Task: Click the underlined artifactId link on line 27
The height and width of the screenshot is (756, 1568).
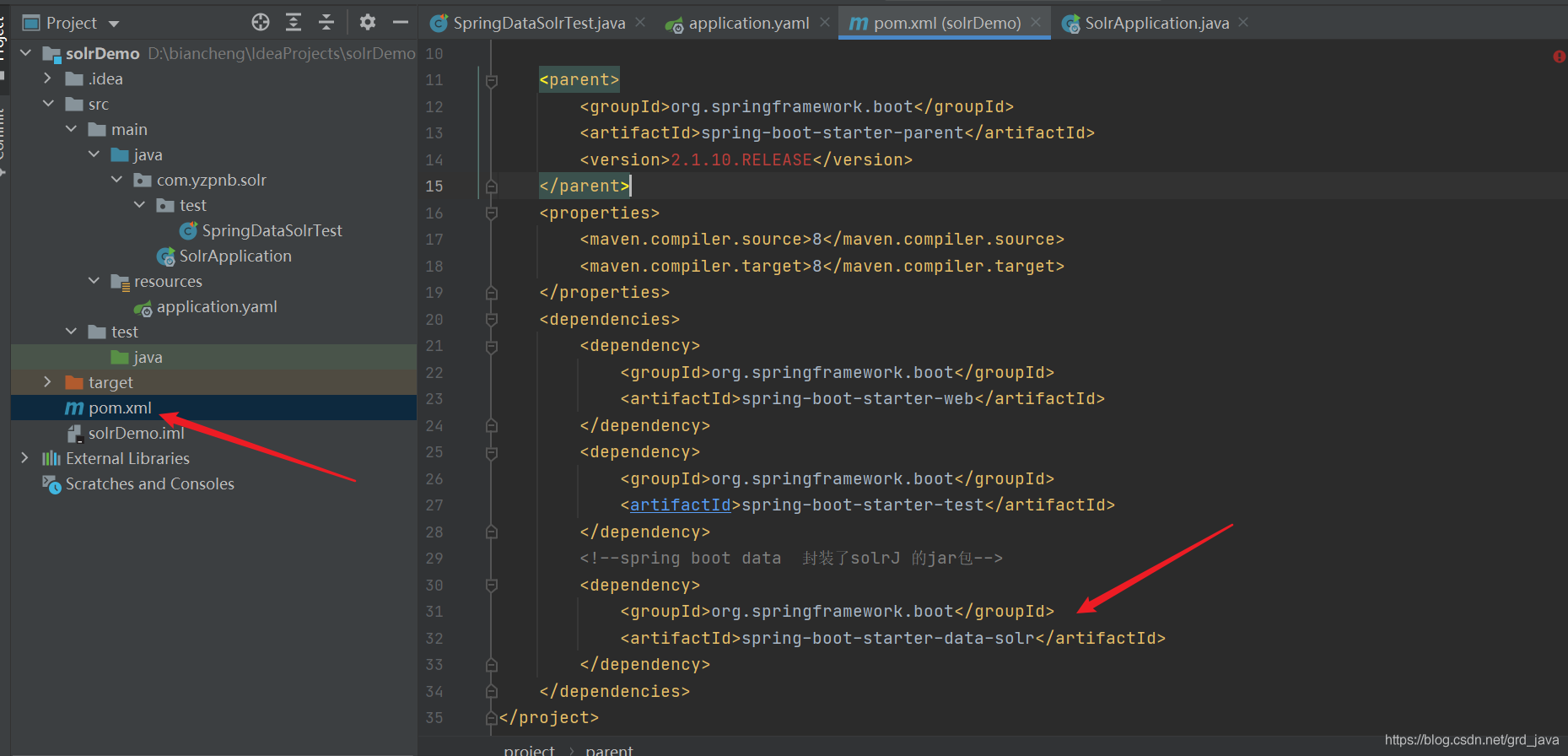Action: (681, 505)
